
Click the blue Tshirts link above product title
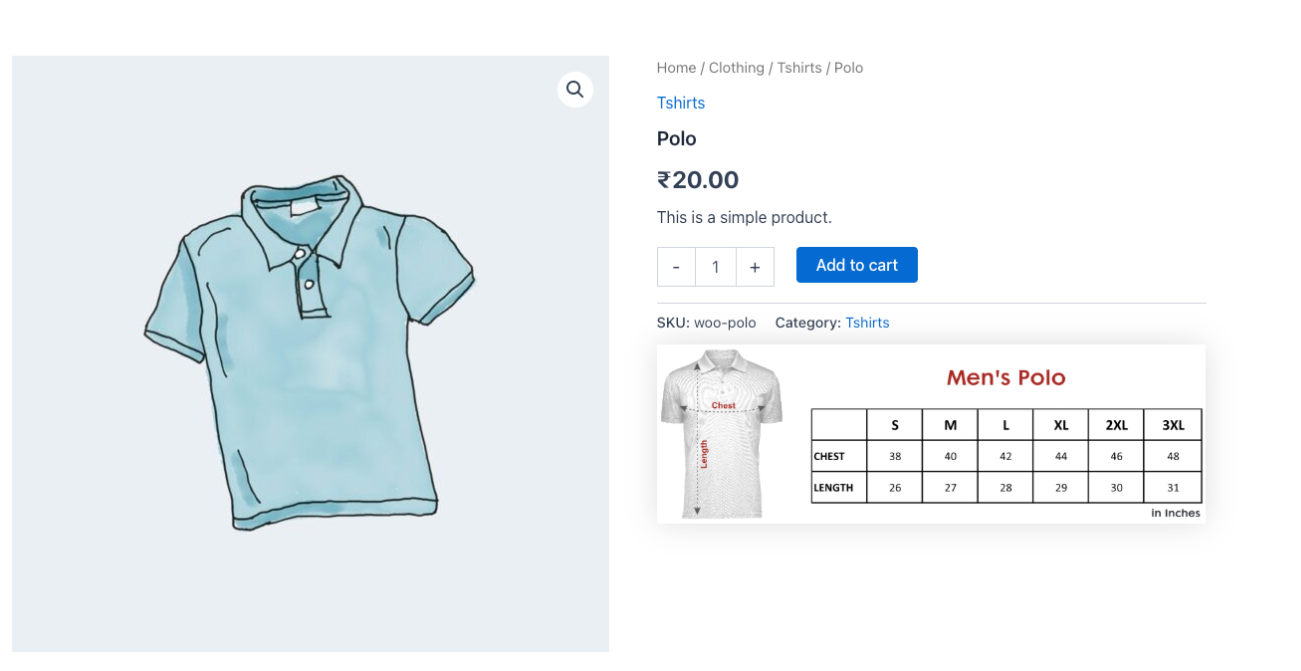681,103
